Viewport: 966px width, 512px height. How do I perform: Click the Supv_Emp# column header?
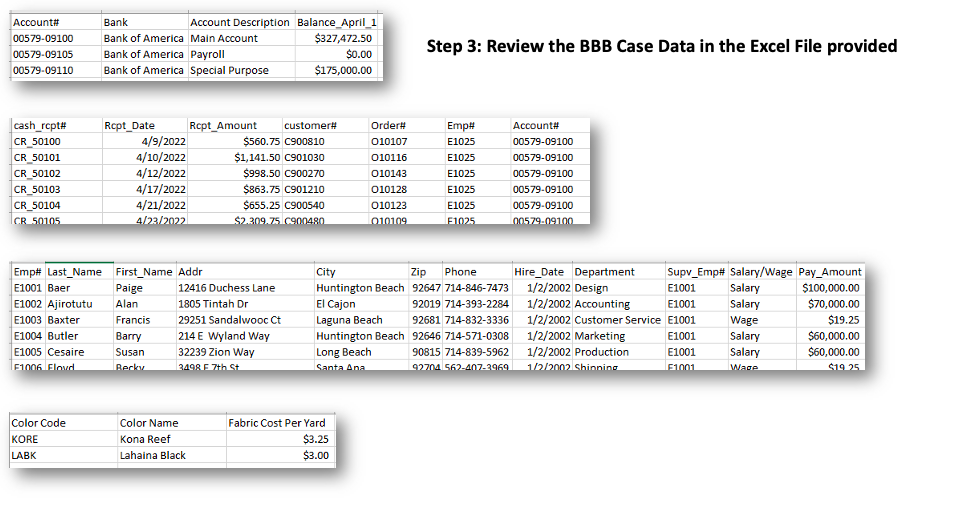click(x=696, y=272)
